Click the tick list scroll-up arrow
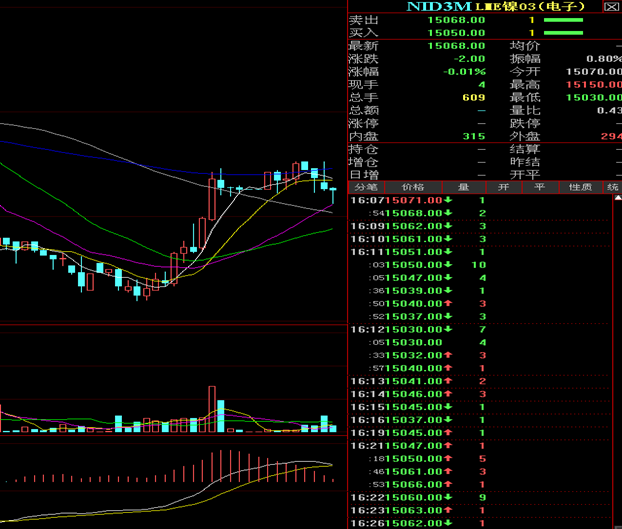The image size is (622, 529). coord(618,198)
